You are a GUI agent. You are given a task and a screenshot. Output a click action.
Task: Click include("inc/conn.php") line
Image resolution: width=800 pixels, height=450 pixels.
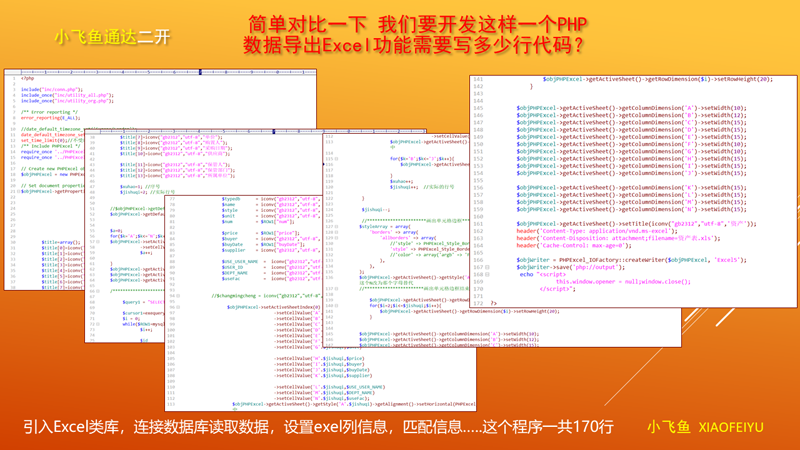52,89
